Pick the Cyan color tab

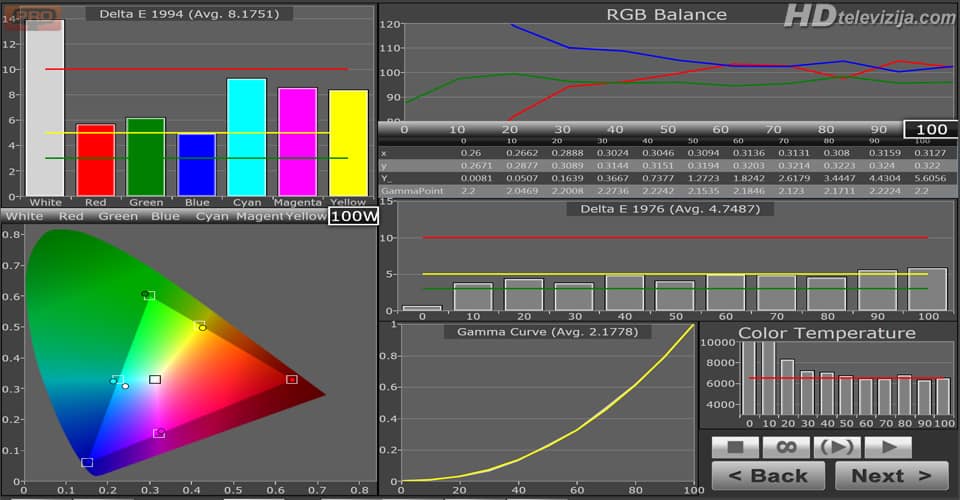coord(212,216)
